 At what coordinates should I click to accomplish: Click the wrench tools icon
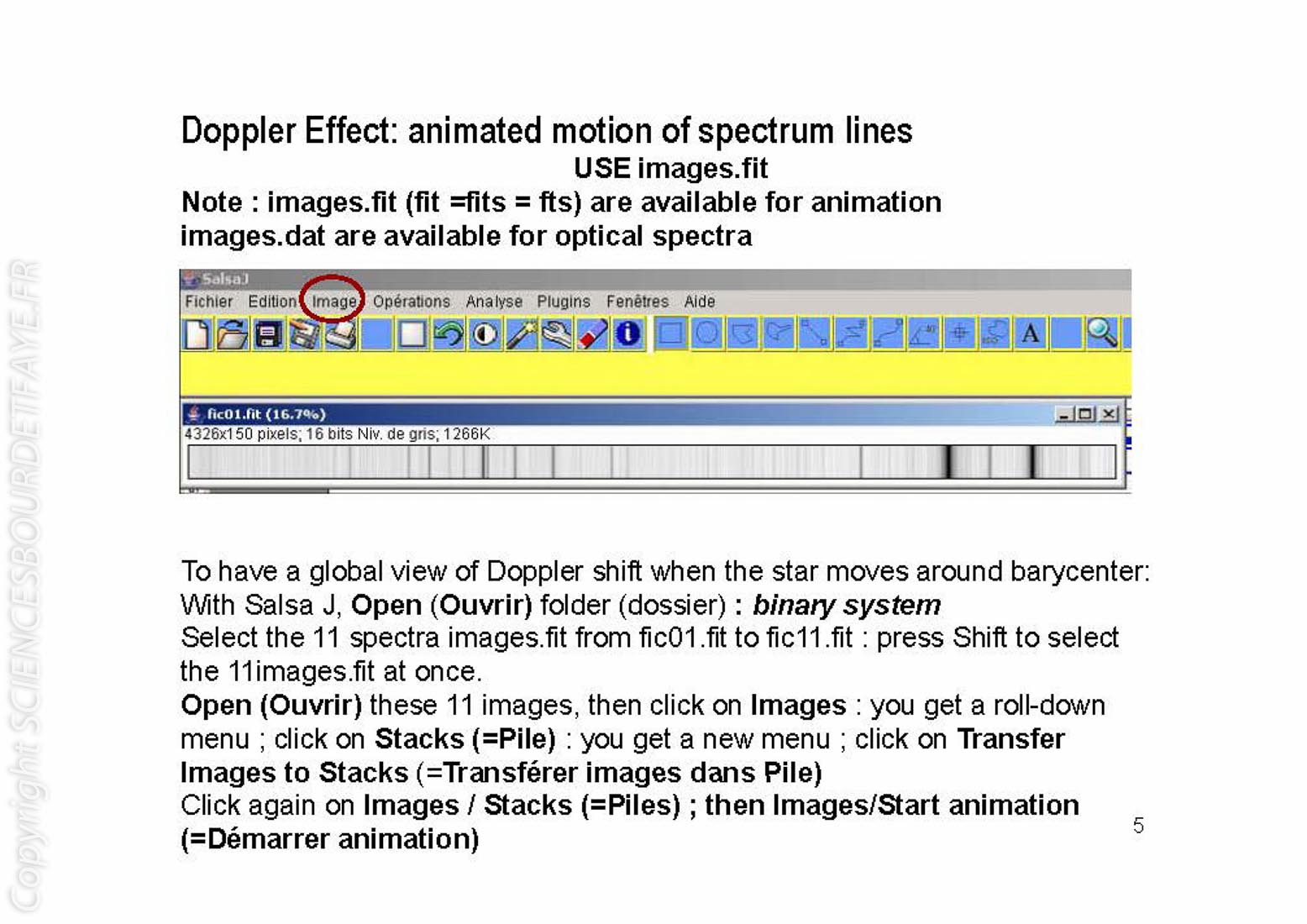pyautogui.click(x=556, y=334)
